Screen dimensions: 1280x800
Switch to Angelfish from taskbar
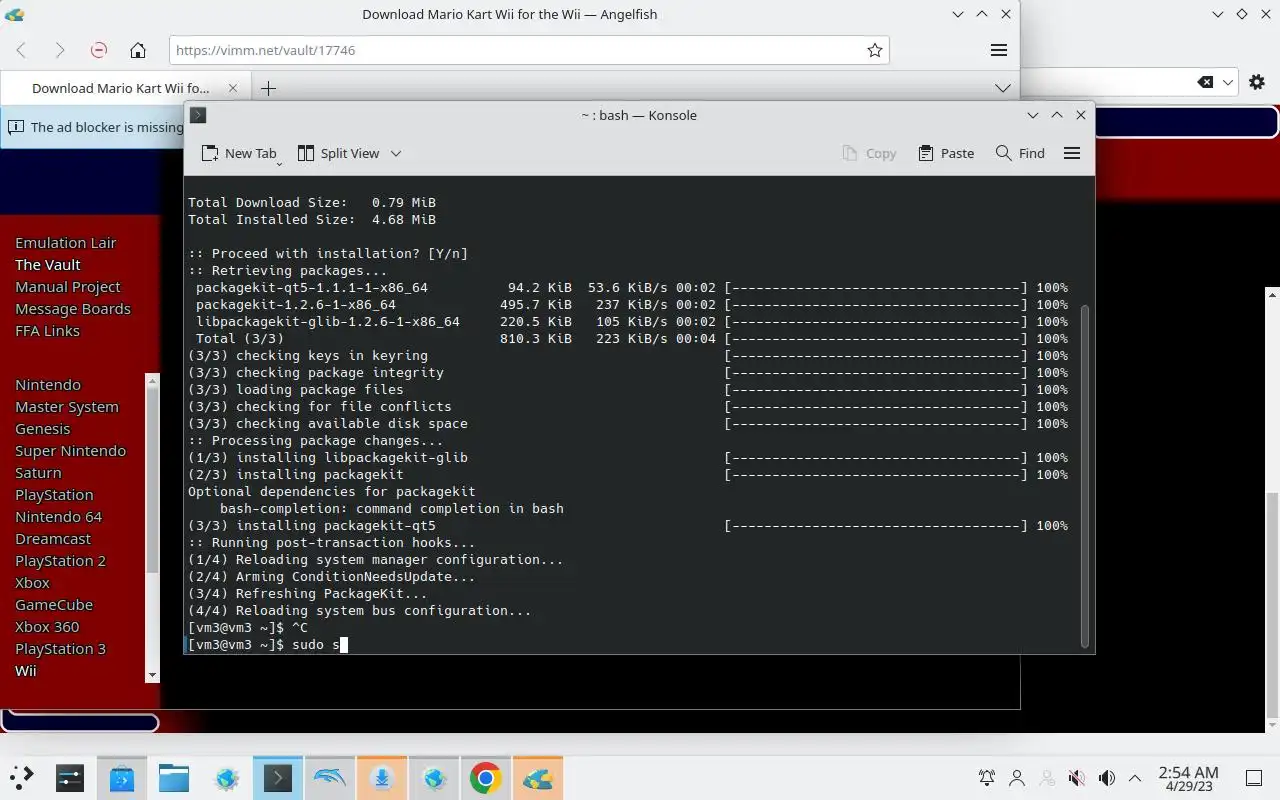click(x=537, y=777)
